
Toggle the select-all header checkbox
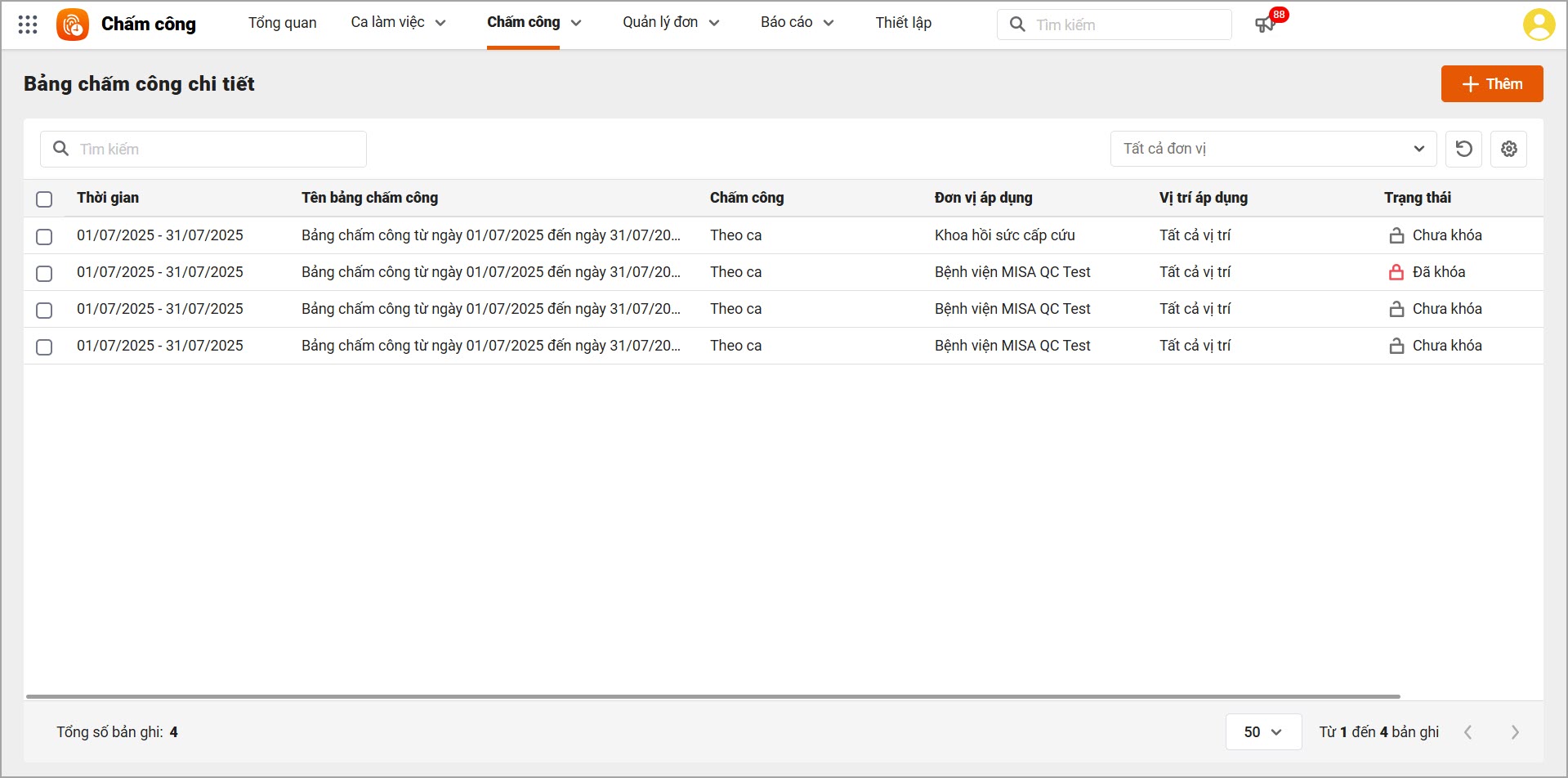coord(44,199)
